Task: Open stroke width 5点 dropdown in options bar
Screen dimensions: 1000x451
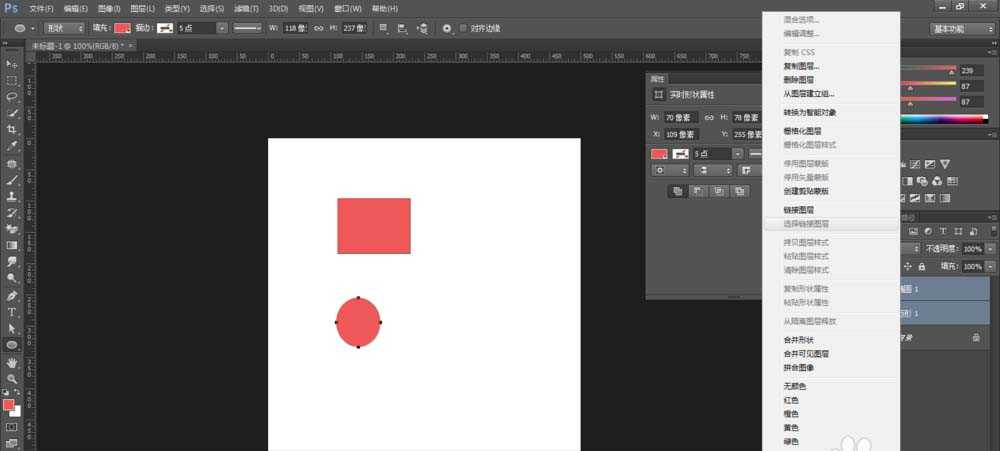Action: (x=221, y=28)
